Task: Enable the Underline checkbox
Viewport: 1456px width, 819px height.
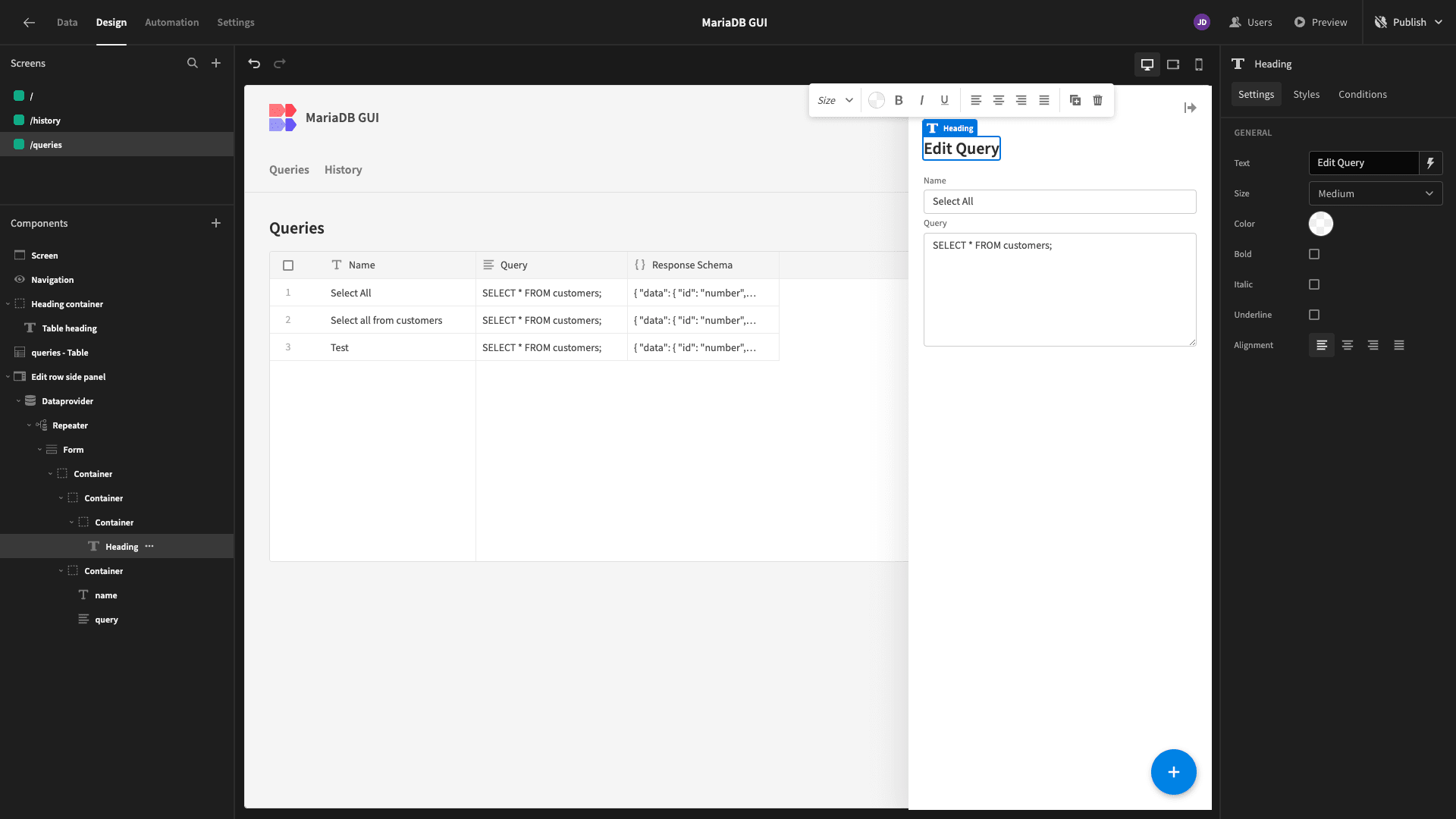Action: 1314,315
